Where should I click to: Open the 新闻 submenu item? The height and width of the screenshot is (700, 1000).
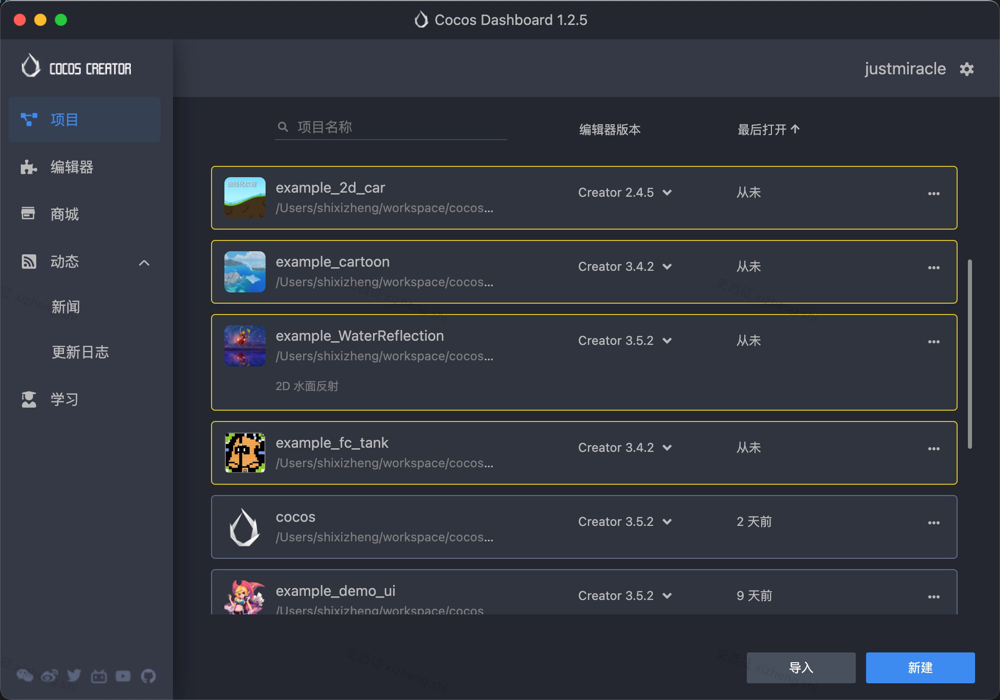point(66,307)
